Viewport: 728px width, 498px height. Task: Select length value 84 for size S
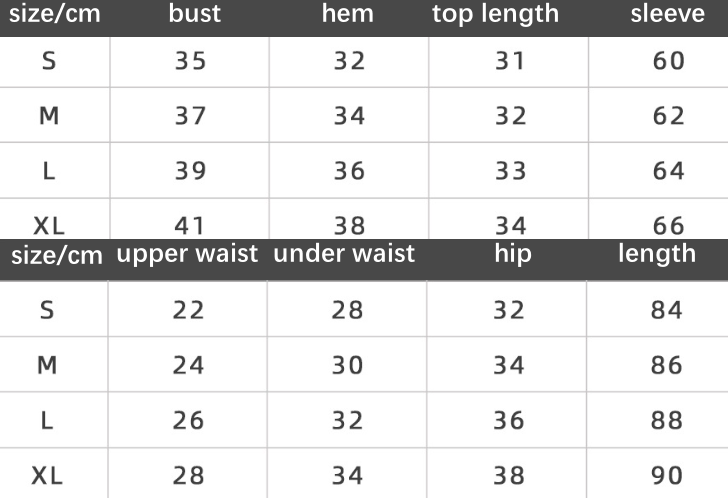(x=666, y=310)
